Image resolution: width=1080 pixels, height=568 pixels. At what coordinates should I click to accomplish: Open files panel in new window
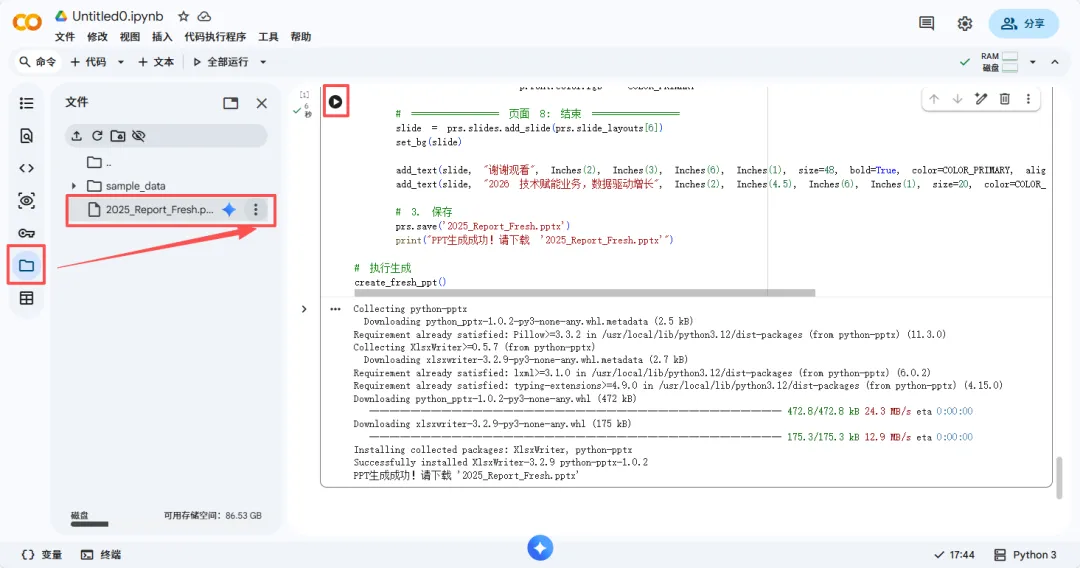[x=231, y=103]
